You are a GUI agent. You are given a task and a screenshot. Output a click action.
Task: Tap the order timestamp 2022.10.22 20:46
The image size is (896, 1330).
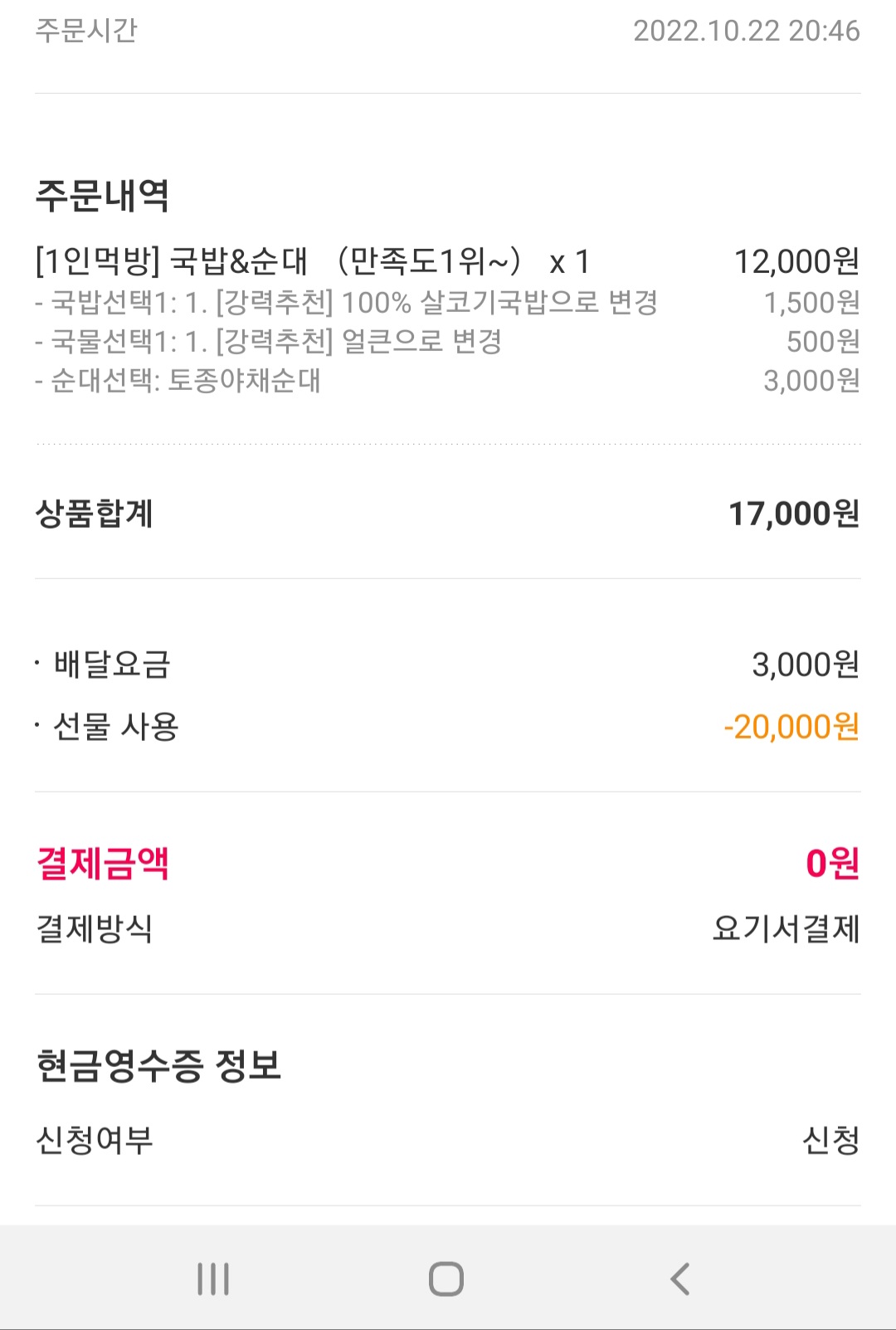(747, 31)
